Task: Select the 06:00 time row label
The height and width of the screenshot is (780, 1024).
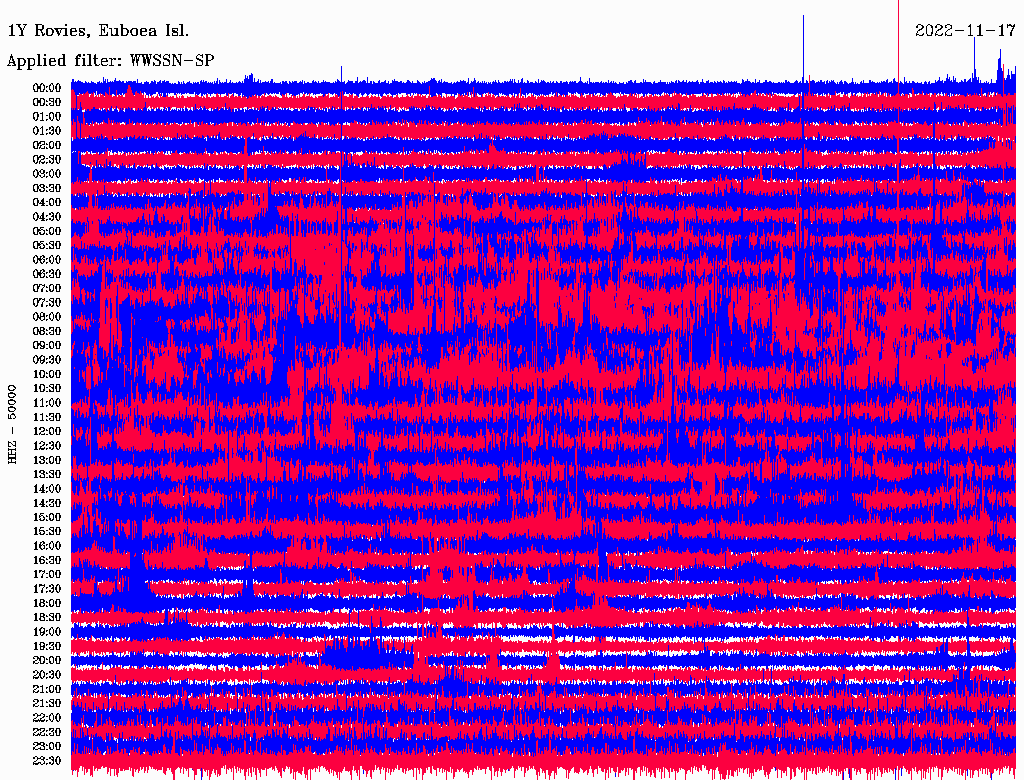Action: [x=47, y=259]
